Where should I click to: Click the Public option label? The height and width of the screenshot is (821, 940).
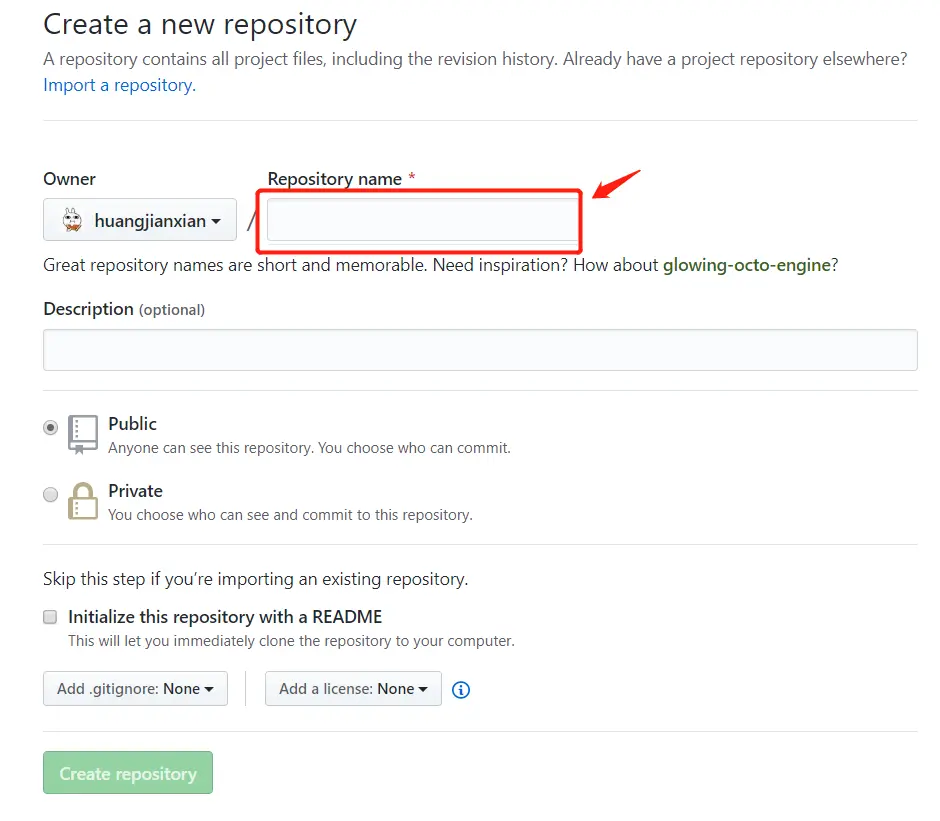132,424
